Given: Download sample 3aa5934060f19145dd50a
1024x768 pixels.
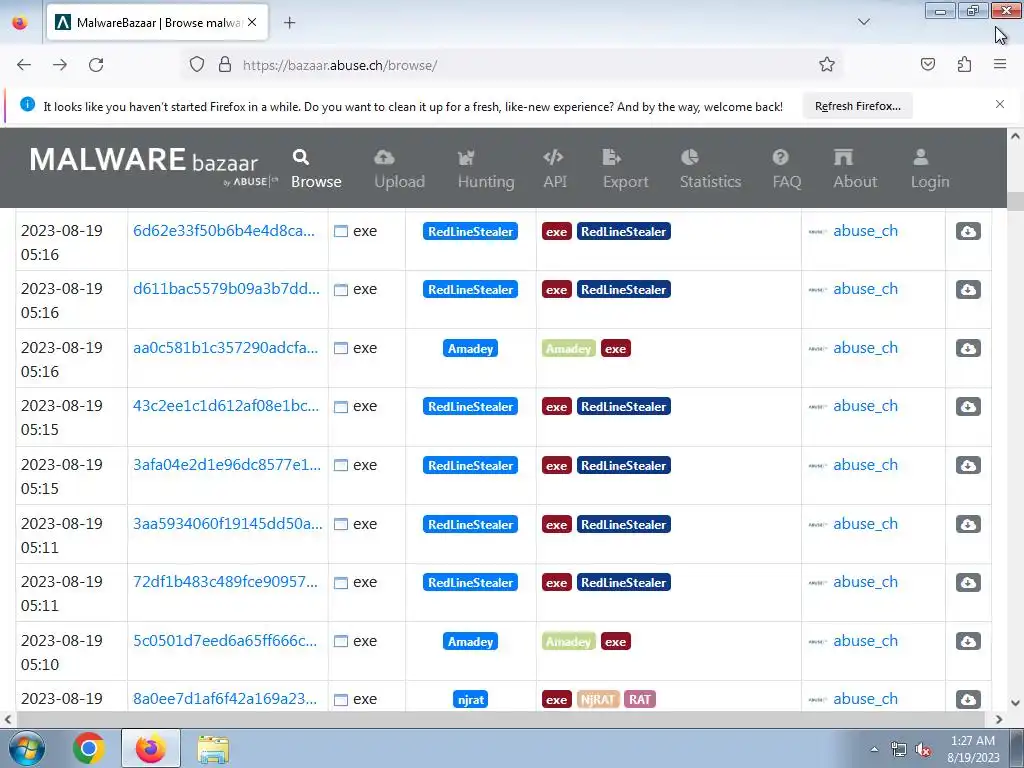Looking at the screenshot, I should pyautogui.click(x=968, y=524).
